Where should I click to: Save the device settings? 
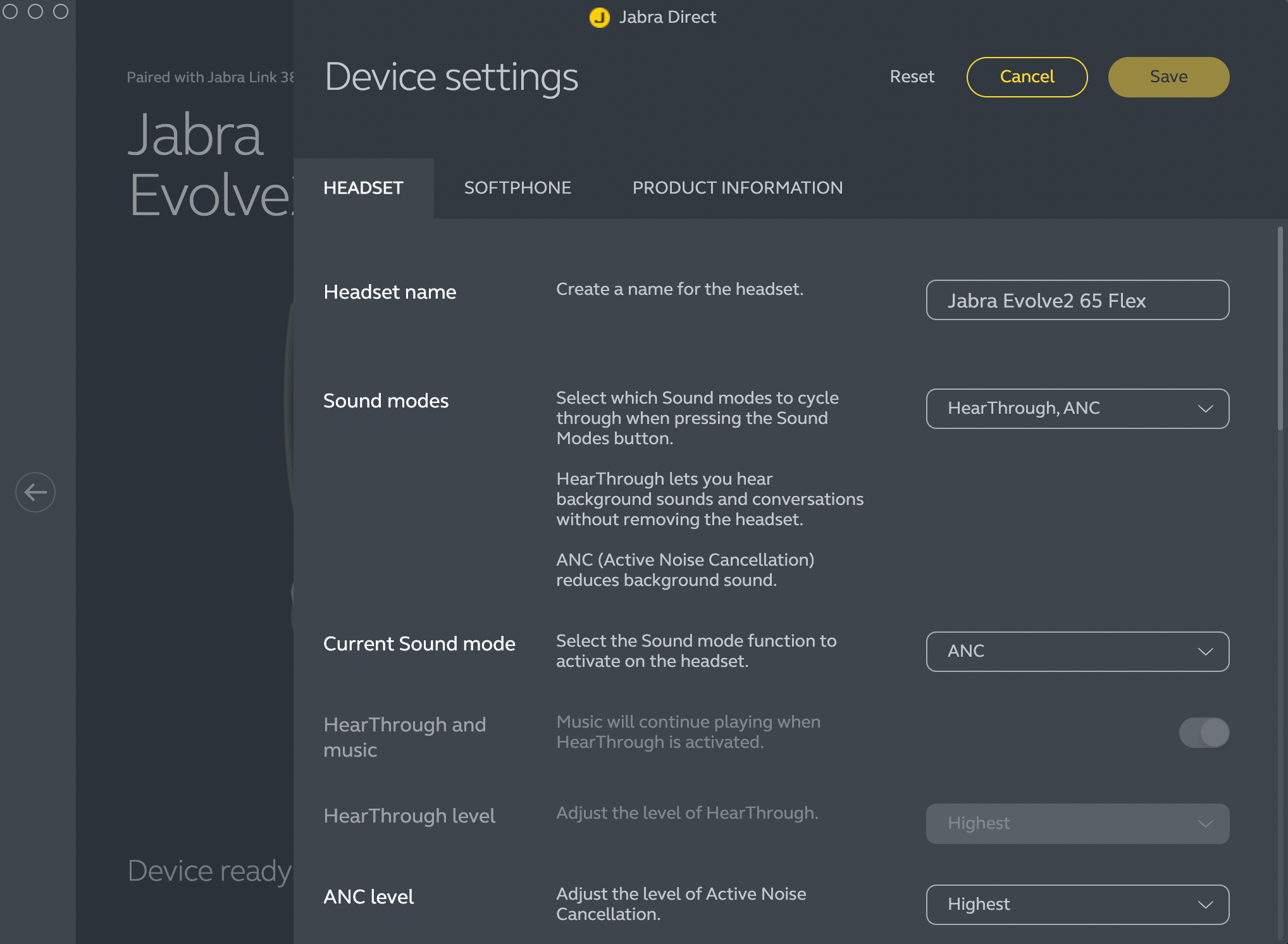tap(1168, 77)
